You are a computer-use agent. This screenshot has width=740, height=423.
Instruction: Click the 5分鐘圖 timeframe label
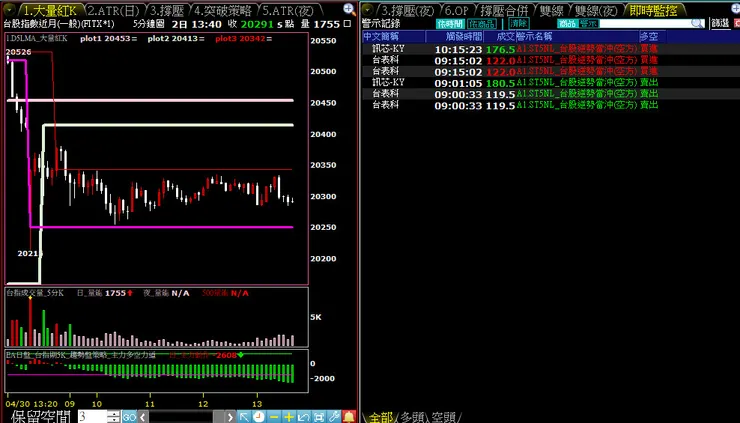[x=148, y=24]
